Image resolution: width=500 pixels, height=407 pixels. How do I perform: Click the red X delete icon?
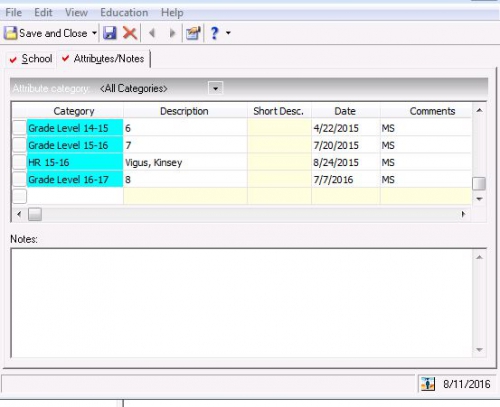[130, 33]
